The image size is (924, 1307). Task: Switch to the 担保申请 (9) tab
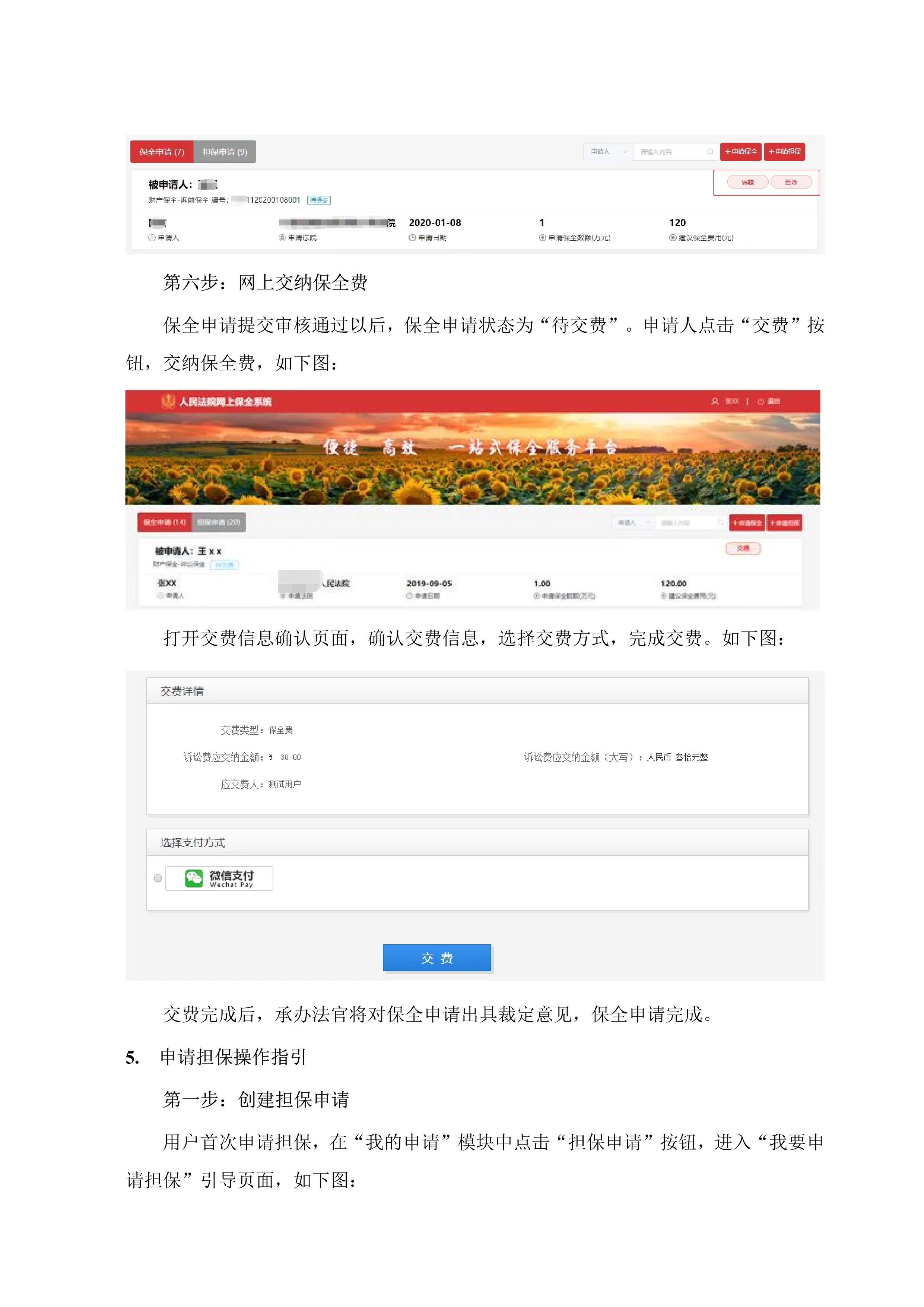click(x=225, y=152)
